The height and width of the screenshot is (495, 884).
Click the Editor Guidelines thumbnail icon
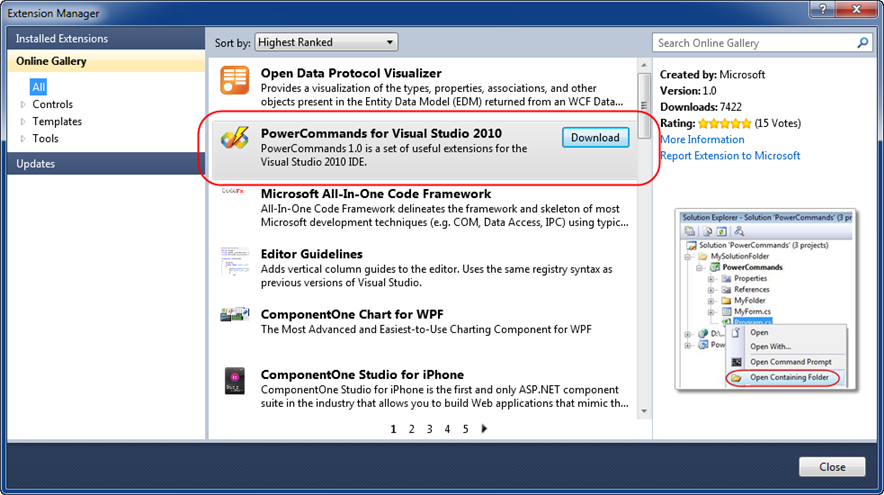point(235,261)
